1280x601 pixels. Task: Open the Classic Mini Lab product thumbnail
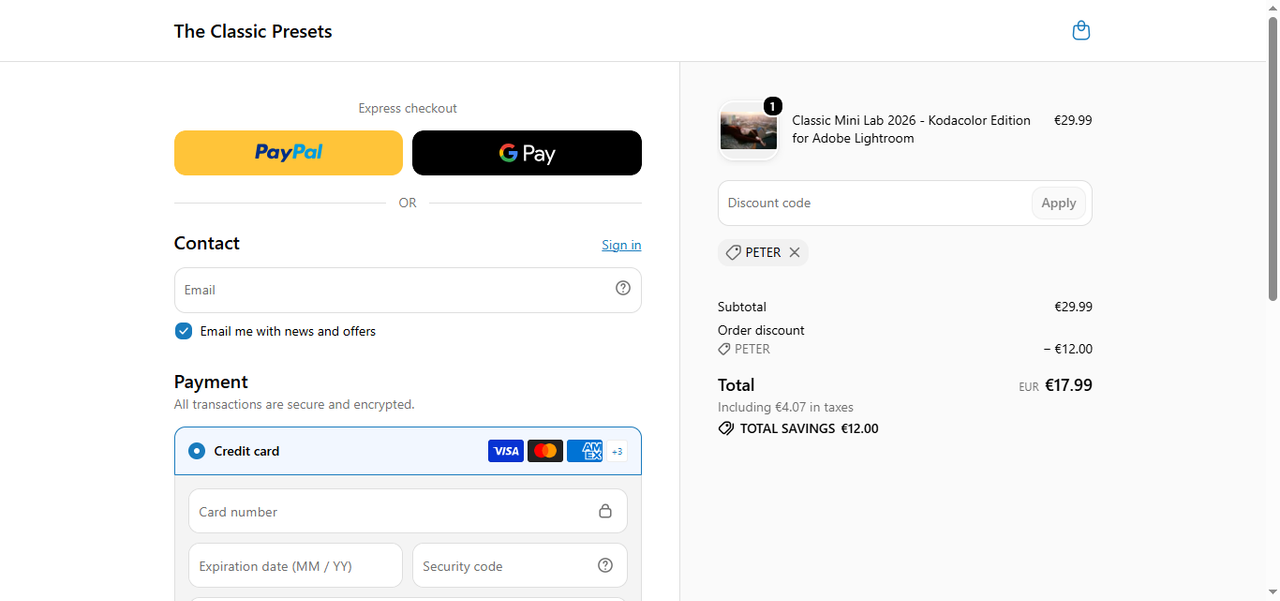tap(748, 130)
